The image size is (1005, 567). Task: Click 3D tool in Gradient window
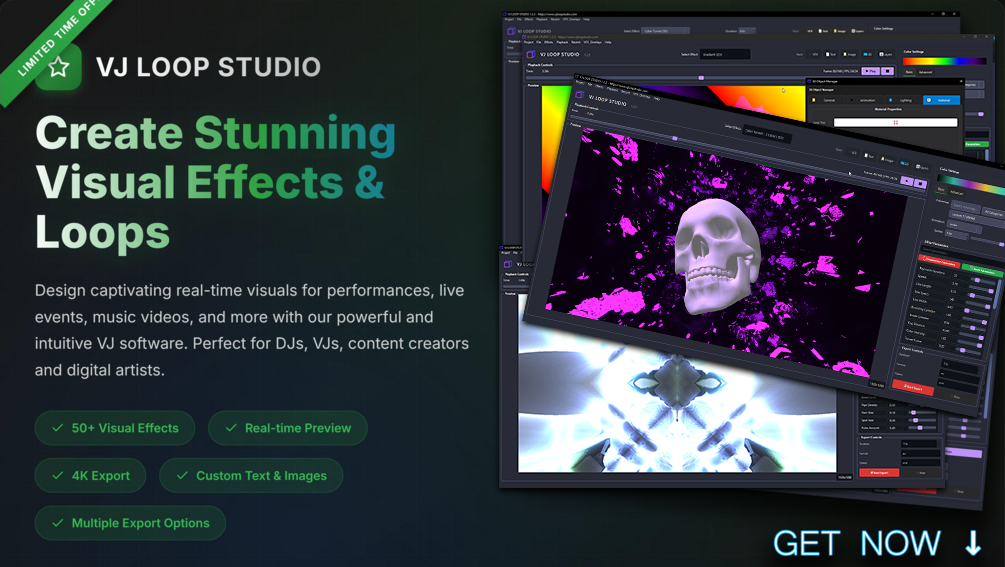click(868, 54)
